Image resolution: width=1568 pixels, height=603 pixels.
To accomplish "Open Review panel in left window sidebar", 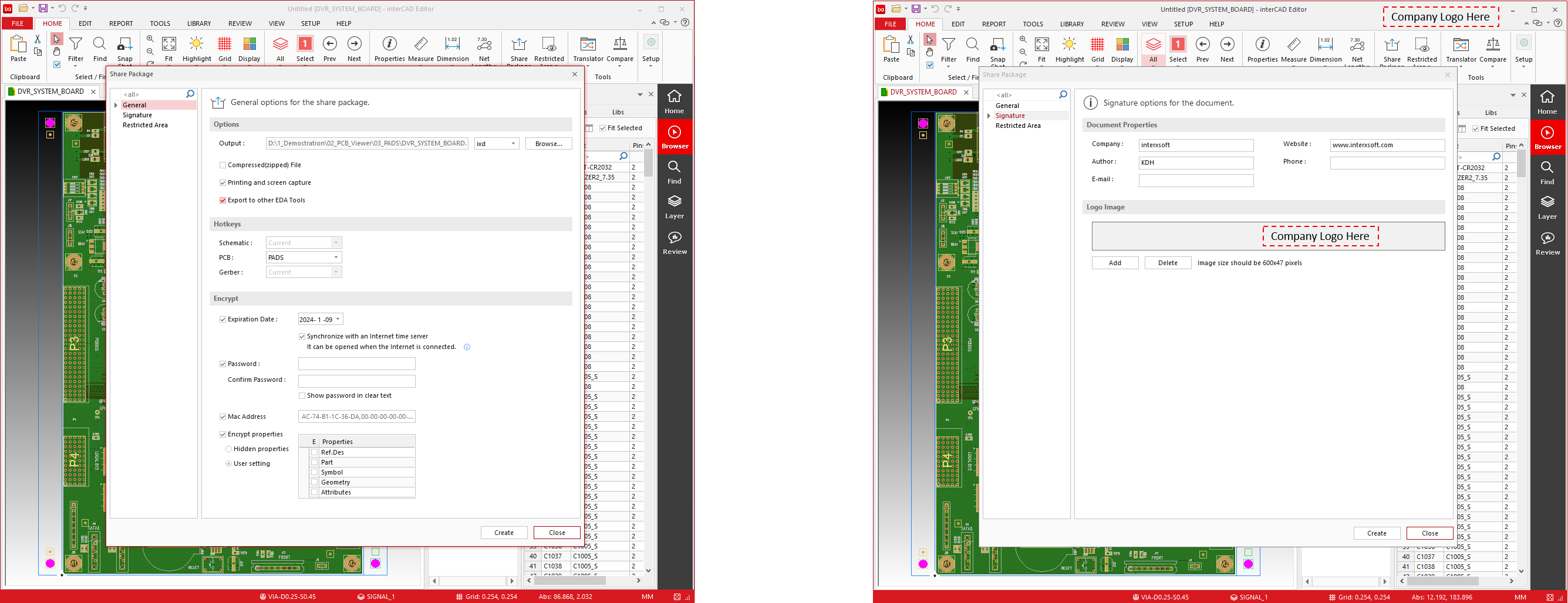I will click(675, 242).
